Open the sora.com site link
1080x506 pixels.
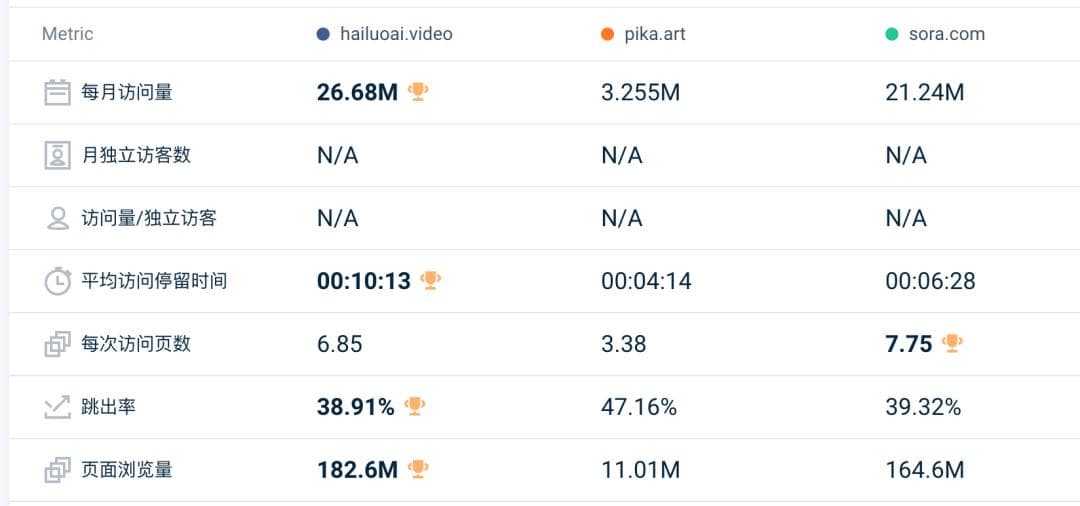click(x=946, y=34)
